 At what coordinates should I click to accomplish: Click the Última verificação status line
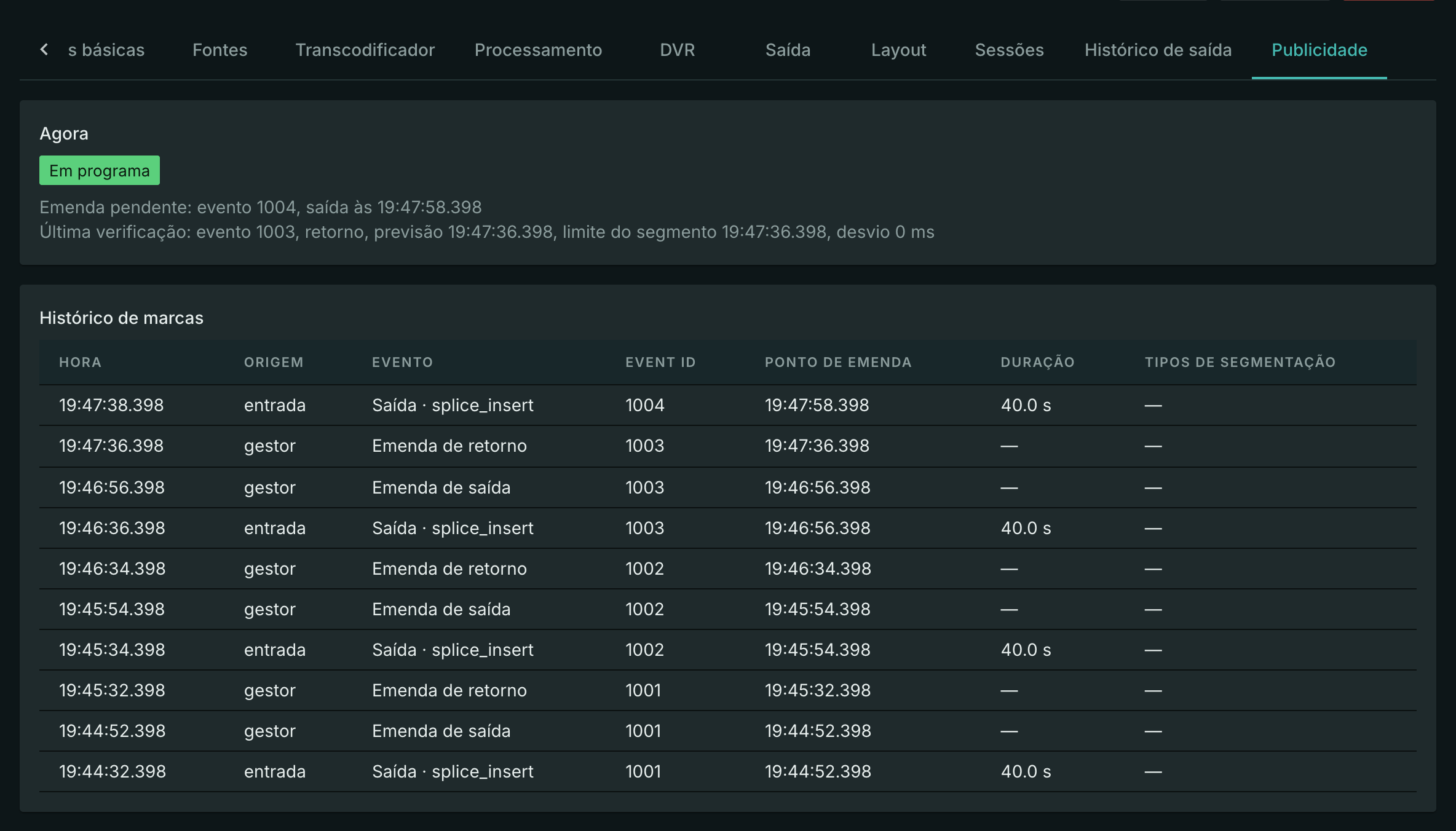(487, 232)
